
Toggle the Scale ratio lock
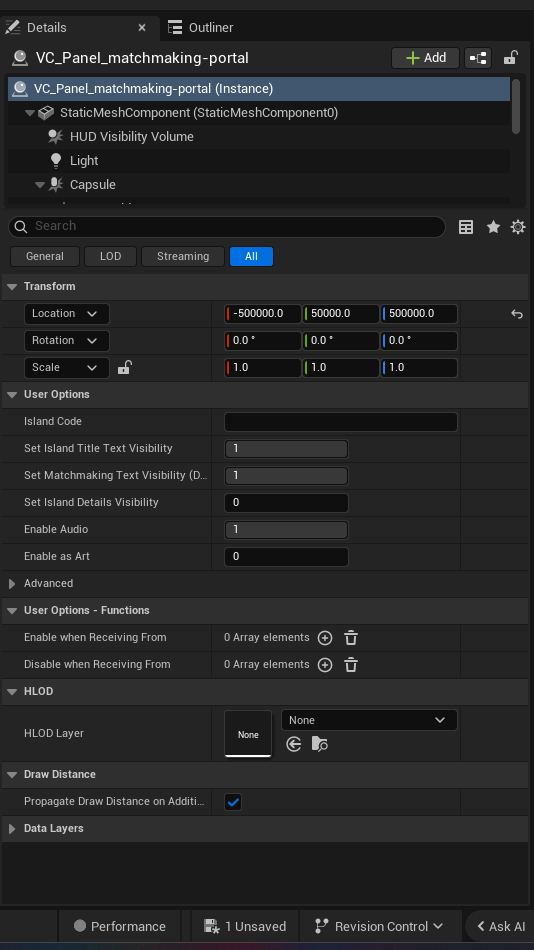click(124, 367)
